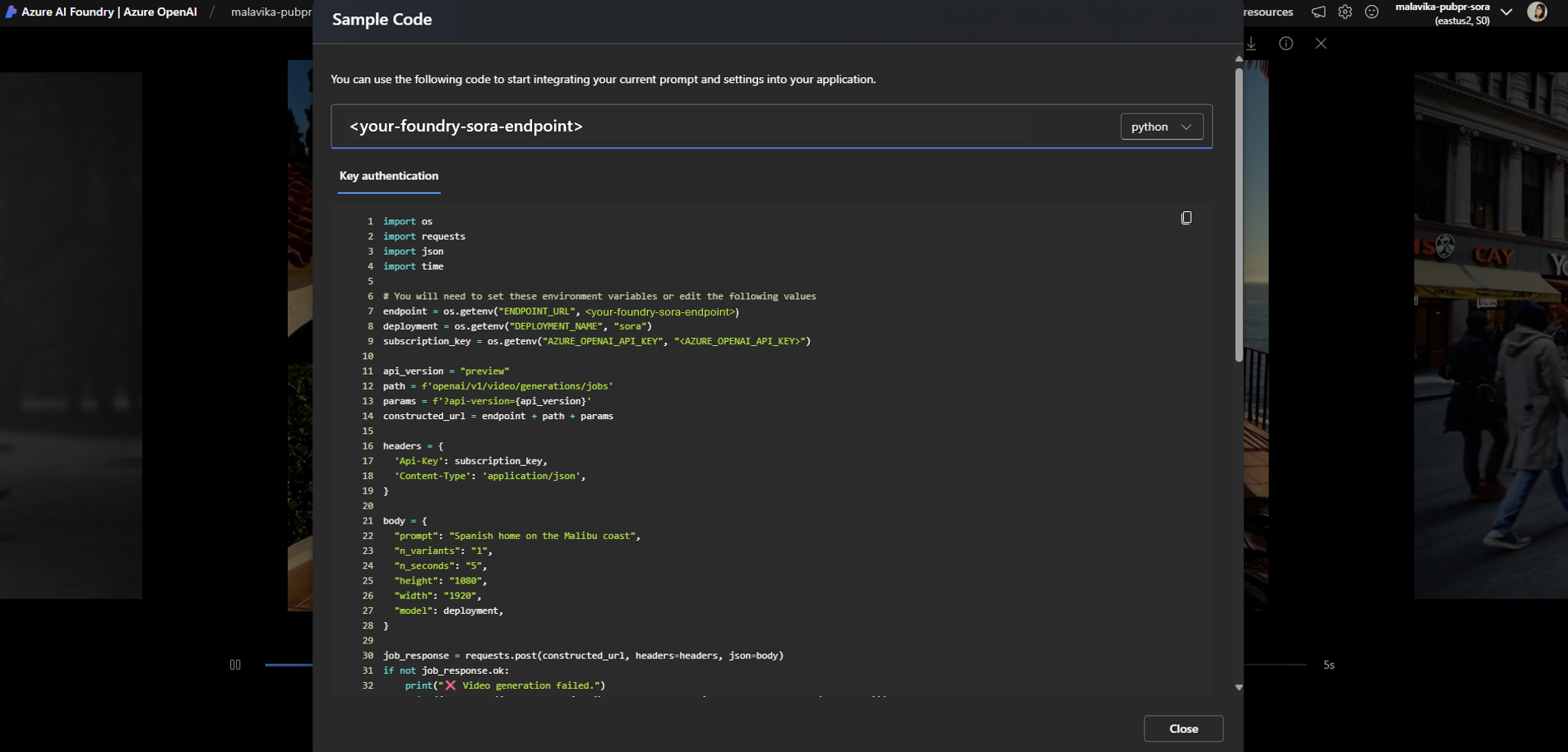Click the Azure AI Foundry logo
Image resolution: width=1568 pixels, height=752 pixels.
tap(11, 12)
